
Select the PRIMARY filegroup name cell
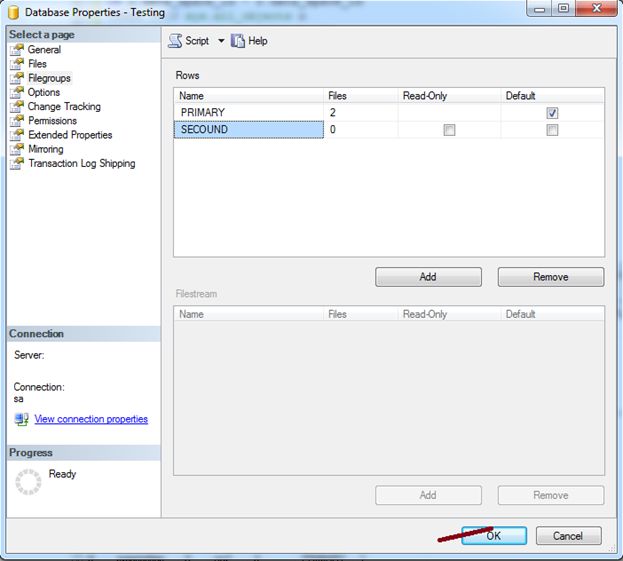(x=249, y=113)
